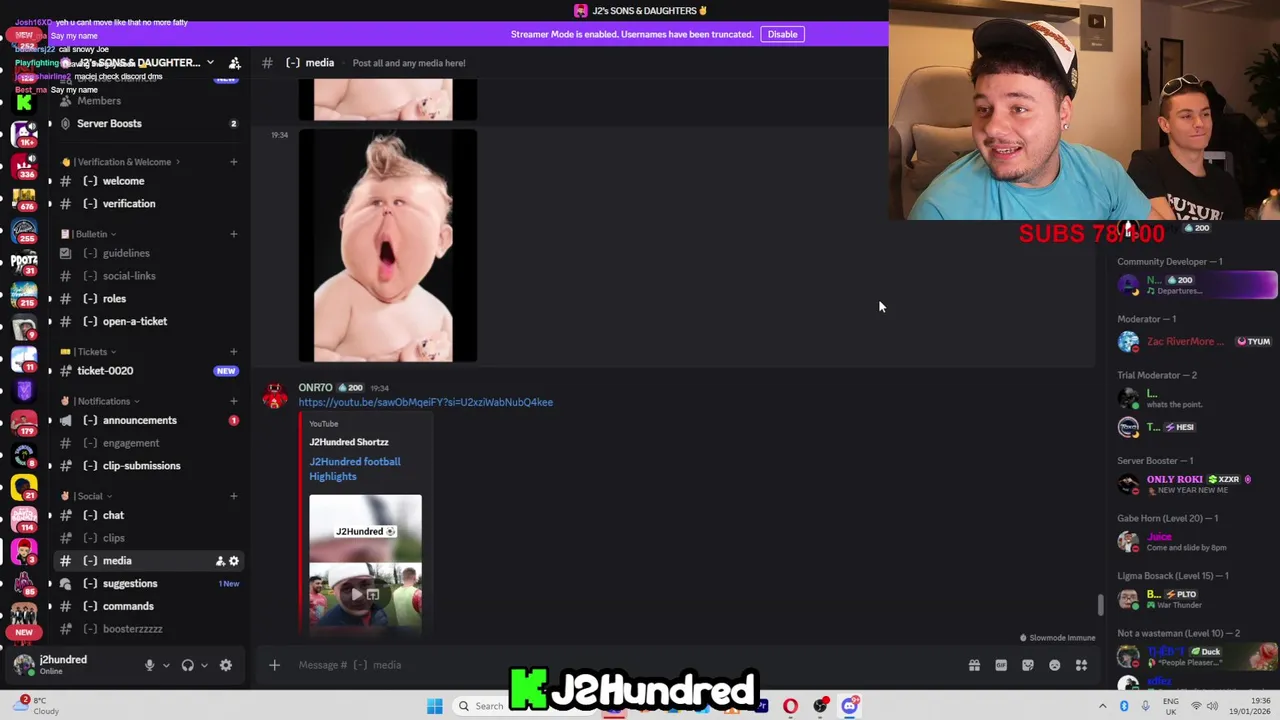Open the roles channel
Image resolution: width=1280 pixels, height=720 pixels.
click(x=148, y=299)
